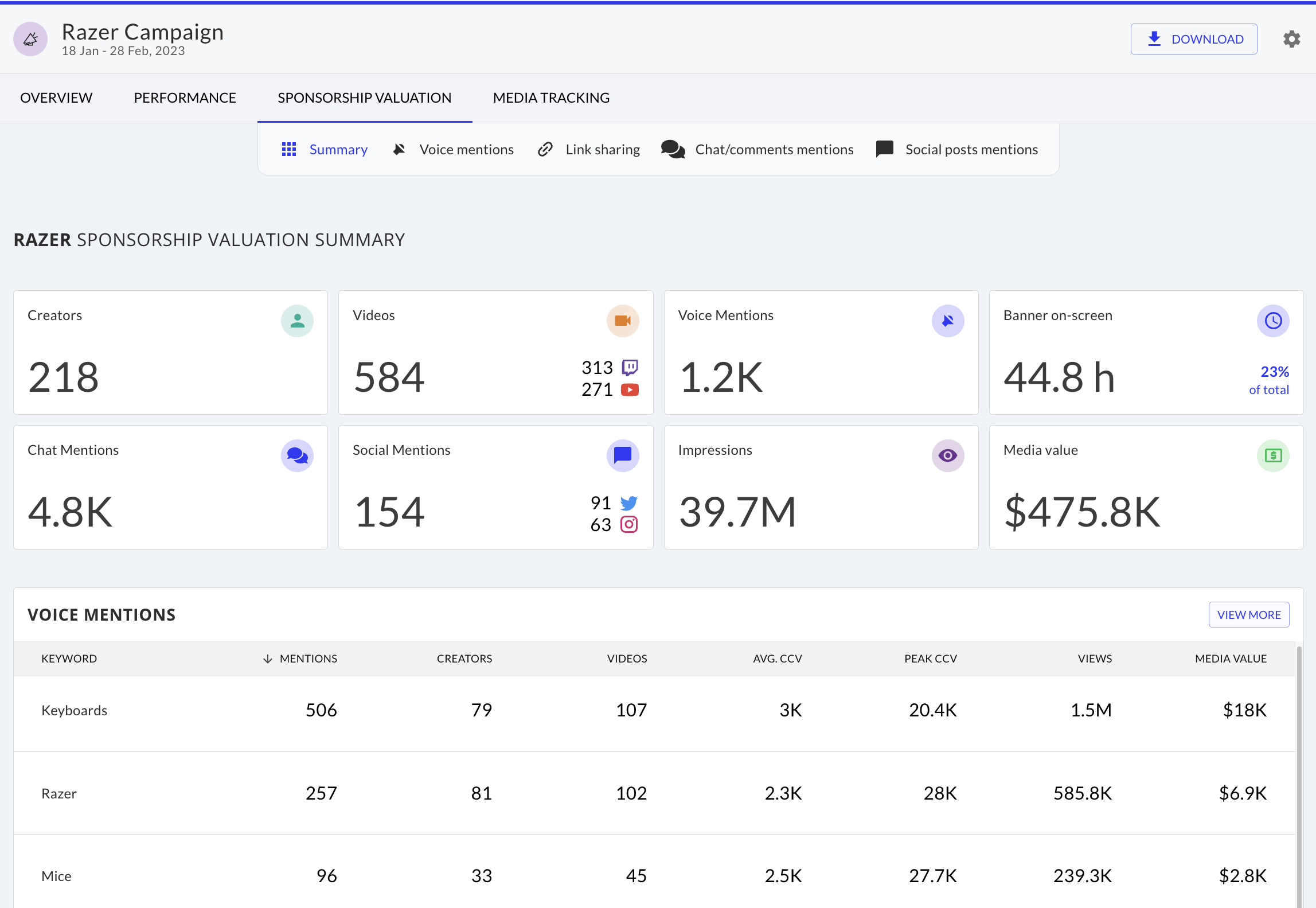Click the Razer Campaign megaphone avatar icon
This screenshot has height=908, width=1316.
pos(30,39)
